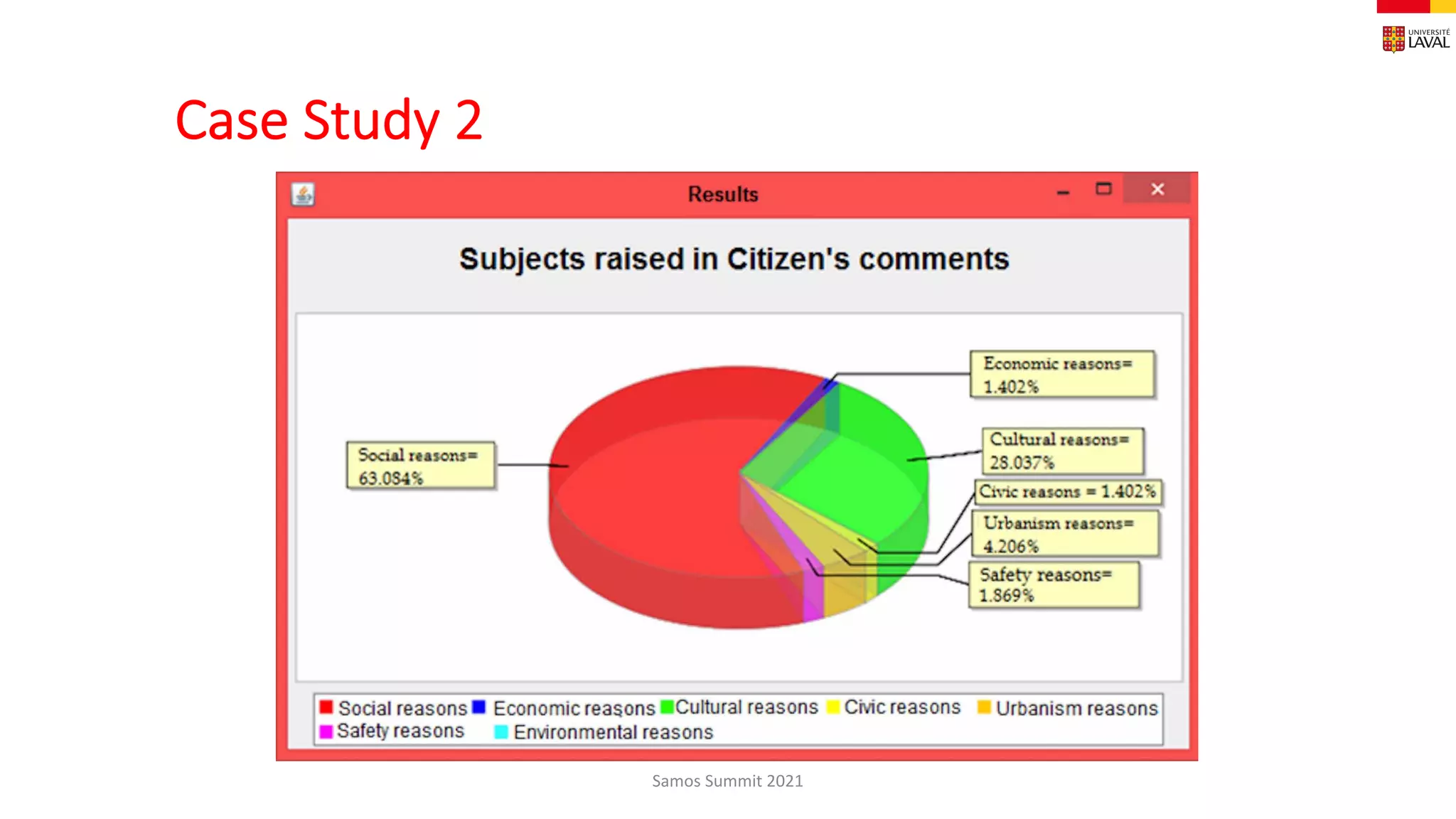Select the 'Urbanism reasons= 4.206%' label

(1065, 534)
